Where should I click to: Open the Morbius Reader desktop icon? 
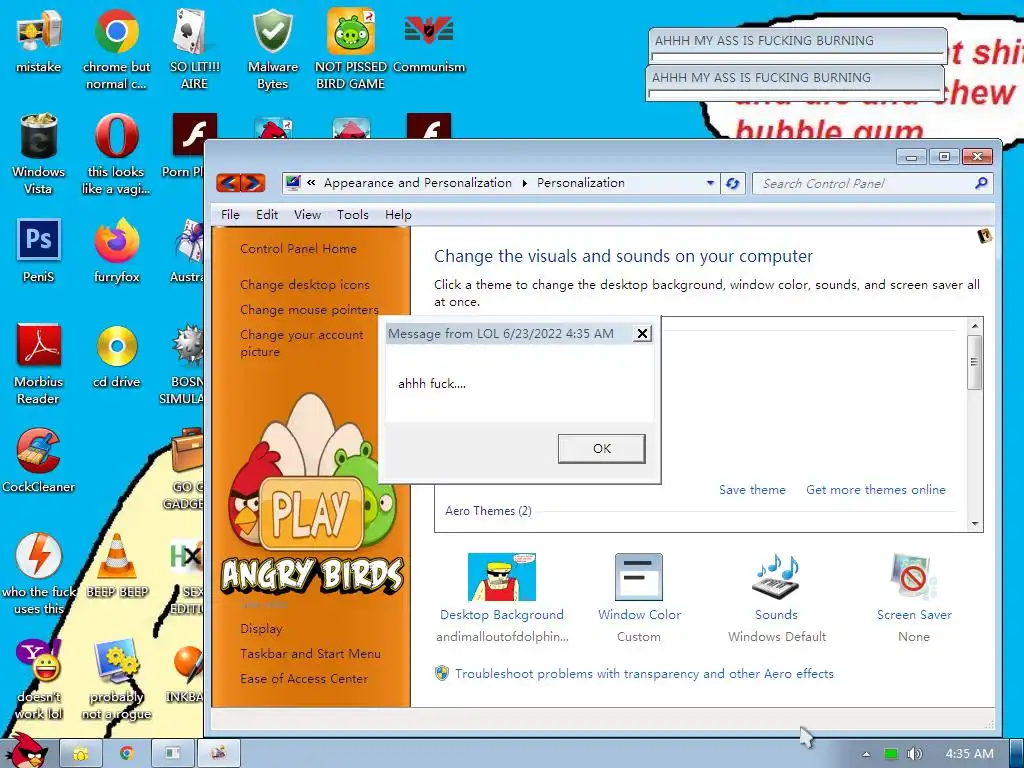point(39,364)
